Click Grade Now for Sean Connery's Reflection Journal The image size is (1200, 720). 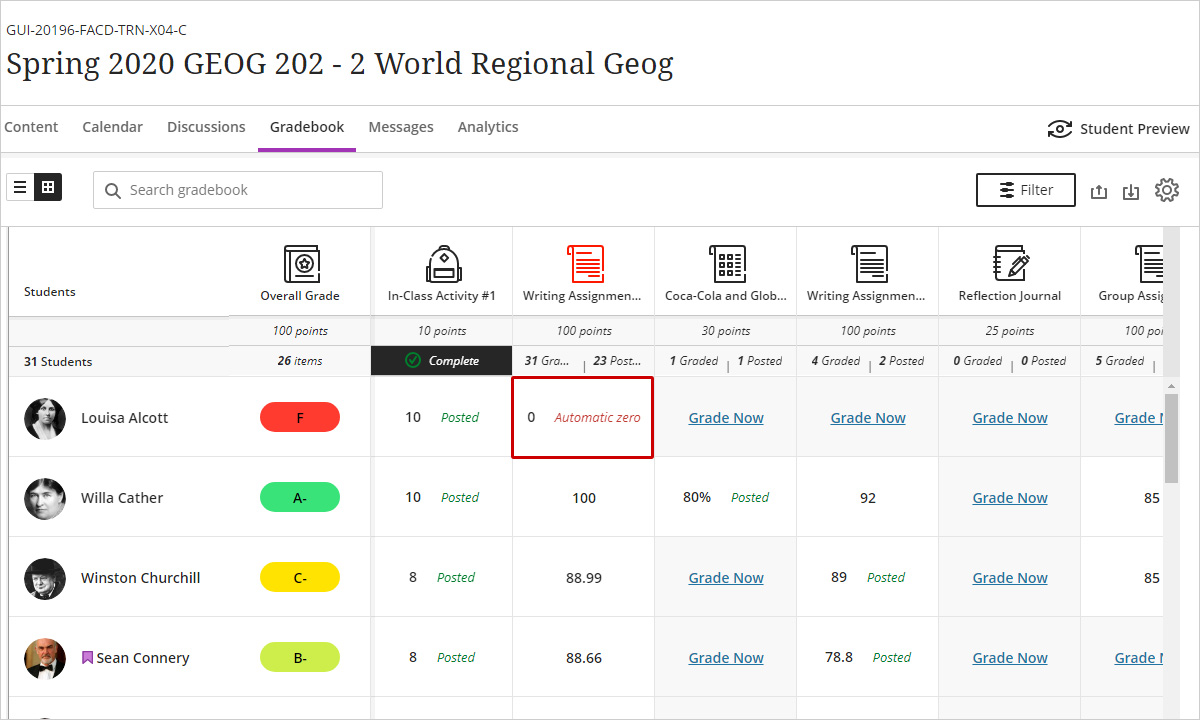[x=1010, y=658]
